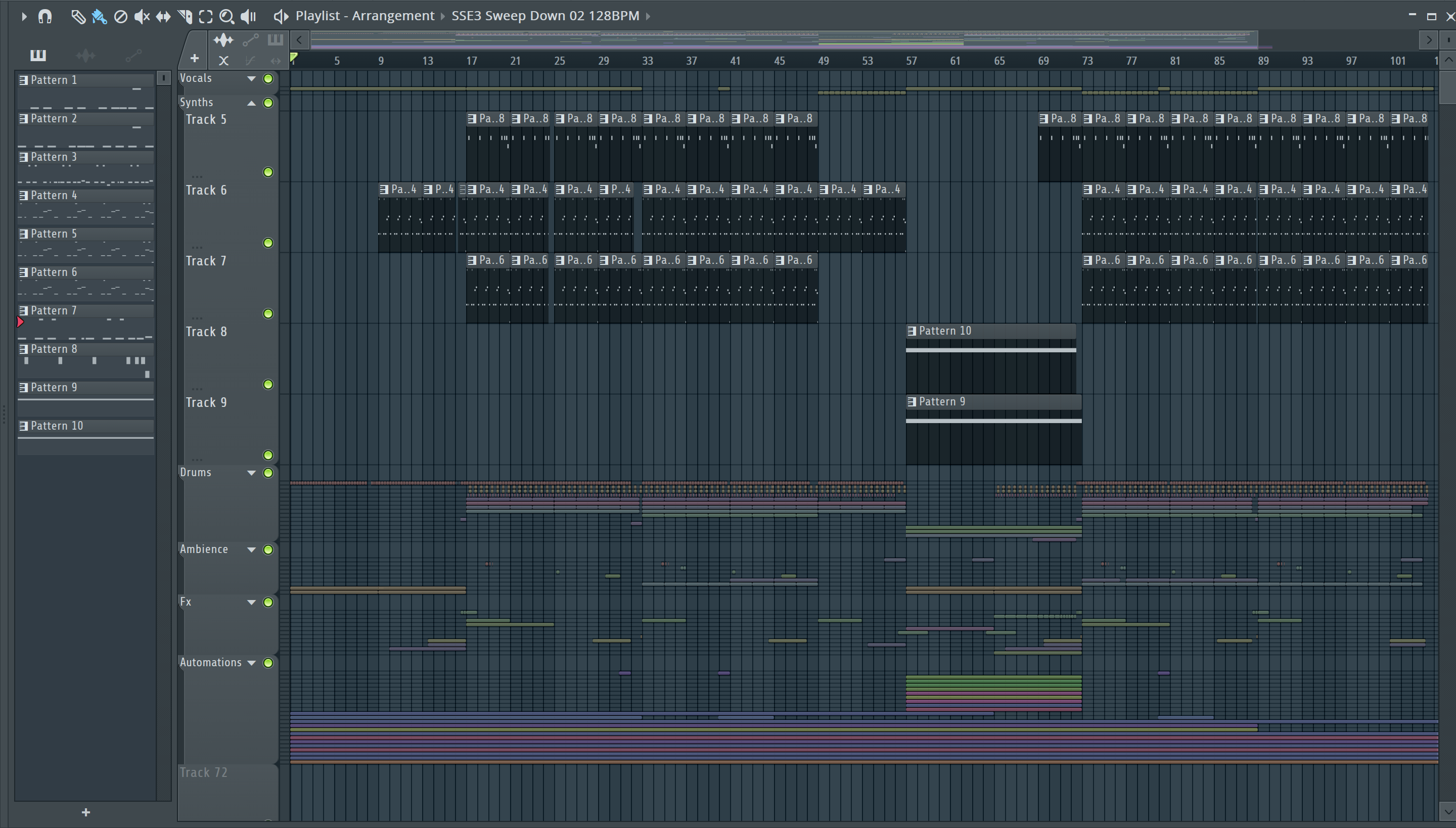1456x828 pixels.
Task: Expand the Ambience track group
Action: (251, 550)
